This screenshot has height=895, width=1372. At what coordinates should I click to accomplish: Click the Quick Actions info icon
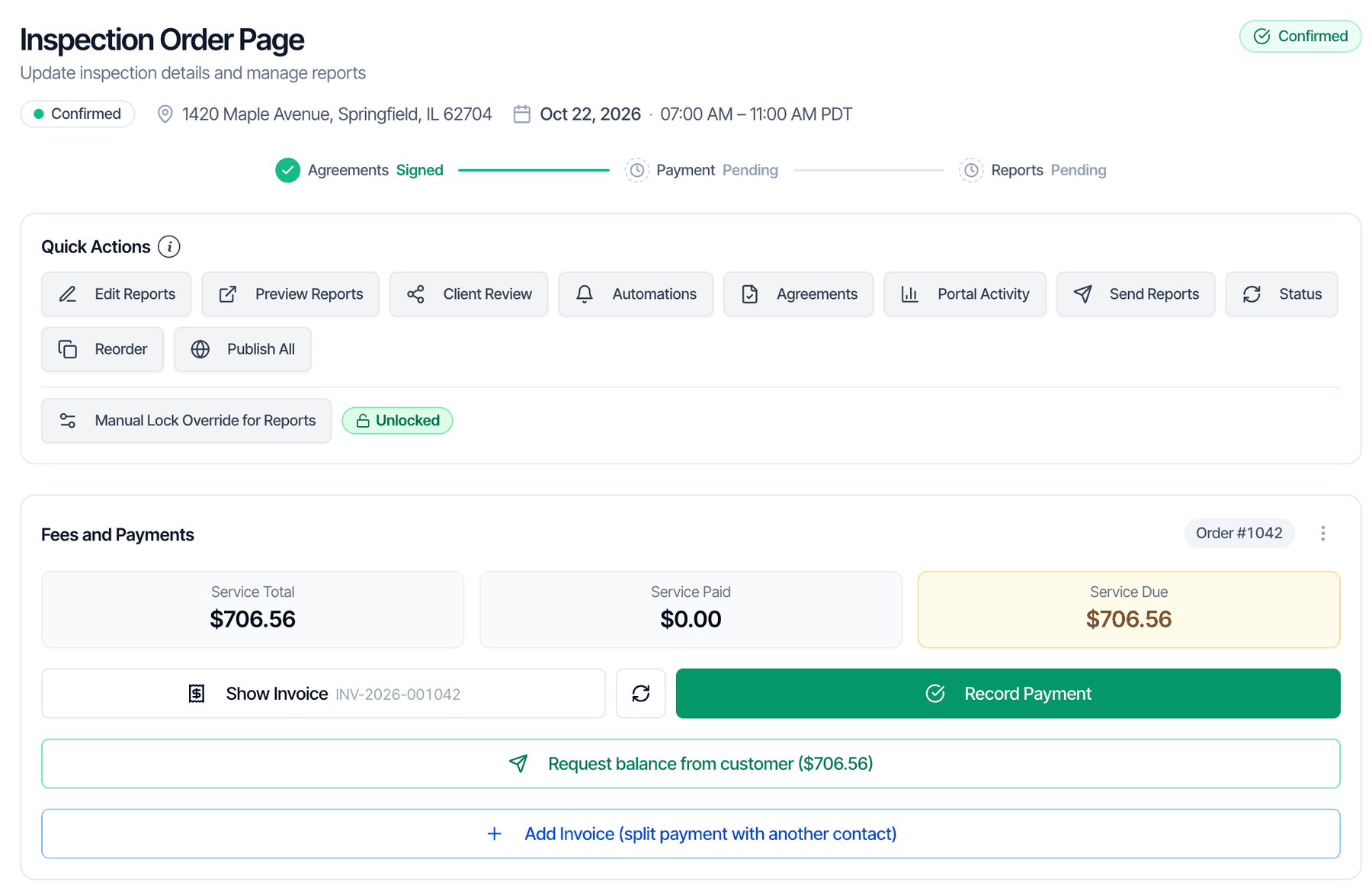click(169, 247)
